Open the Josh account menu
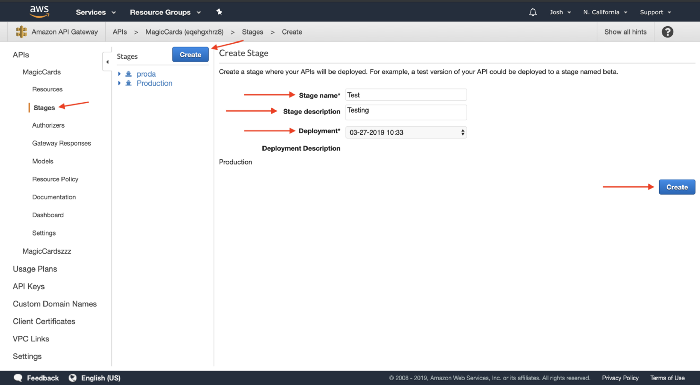 [560, 12]
